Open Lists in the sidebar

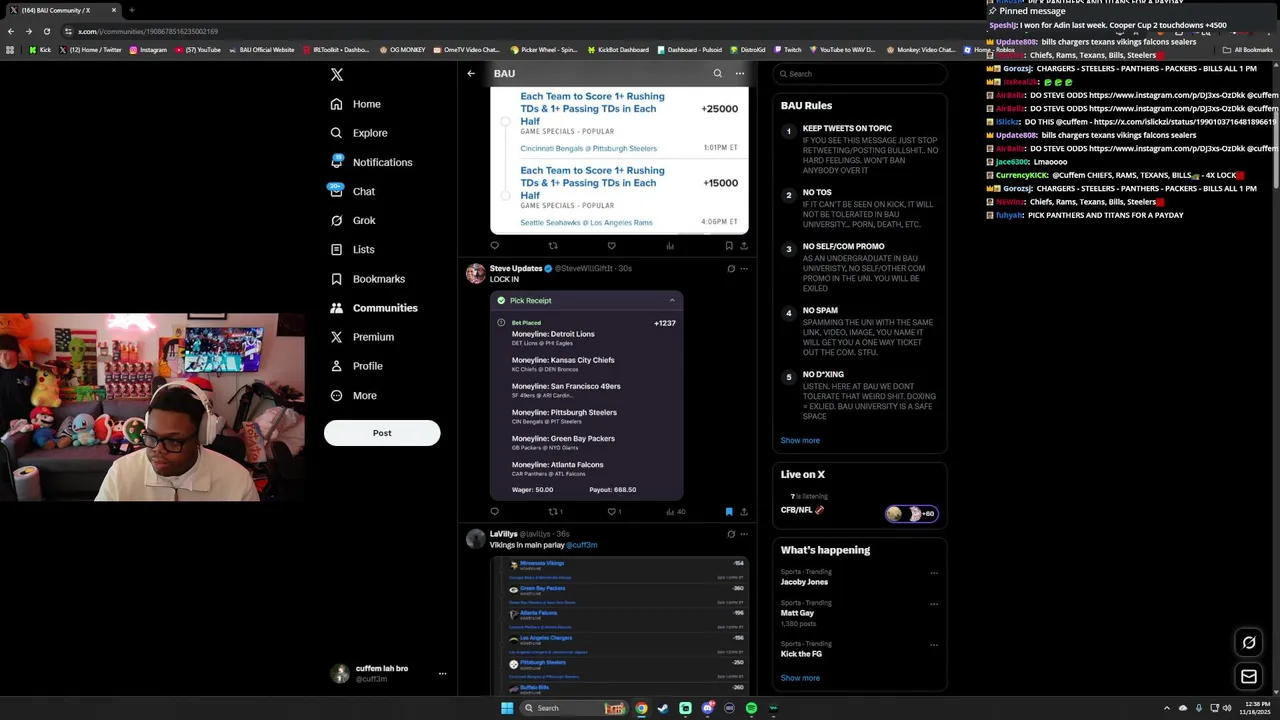tap(352, 250)
